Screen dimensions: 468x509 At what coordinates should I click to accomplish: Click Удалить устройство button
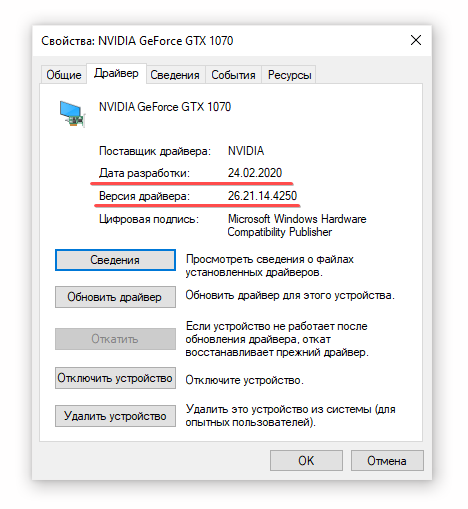(x=115, y=416)
